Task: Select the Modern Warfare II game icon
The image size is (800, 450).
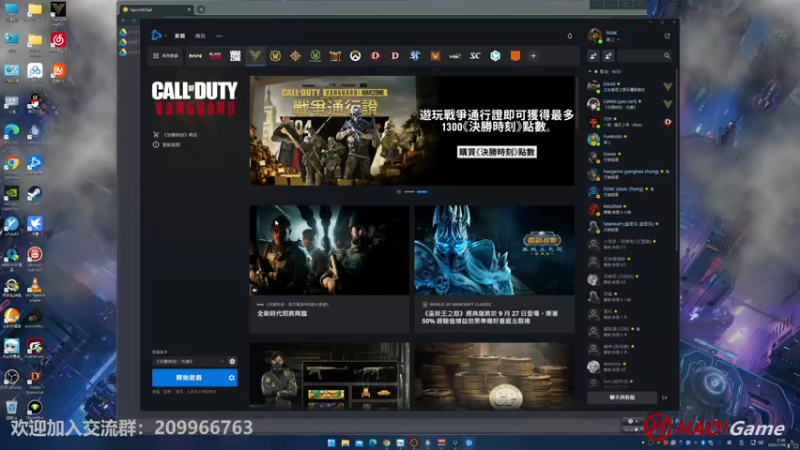Action: pyautogui.click(x=195, y=56)
